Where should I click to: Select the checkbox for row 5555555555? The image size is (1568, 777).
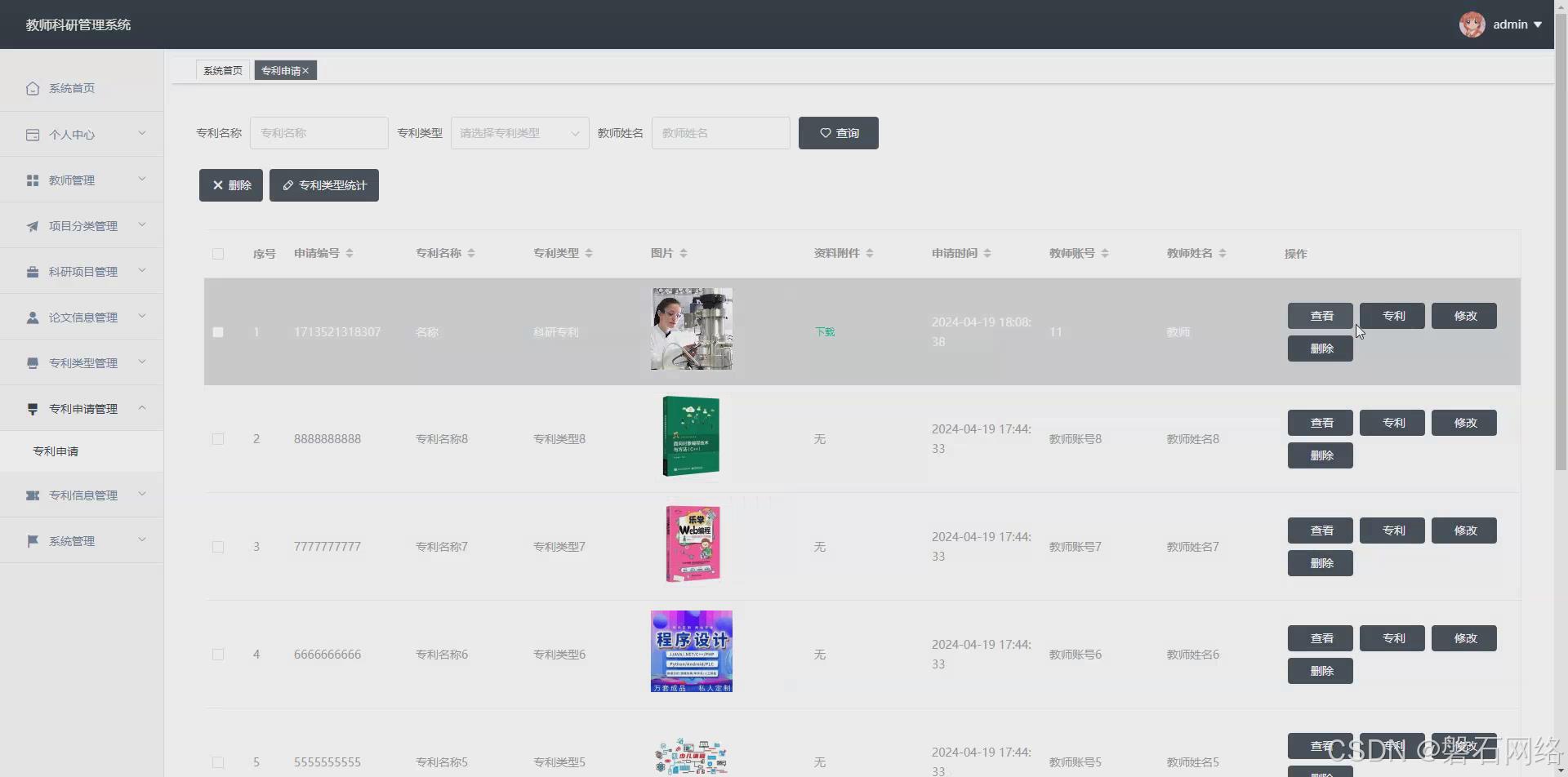click(x=218, y=762)
